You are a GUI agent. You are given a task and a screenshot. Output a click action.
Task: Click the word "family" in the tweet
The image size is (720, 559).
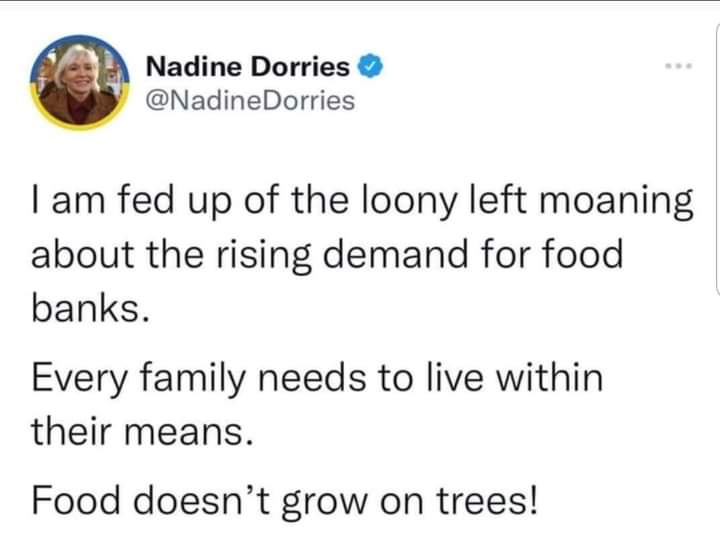190,381
